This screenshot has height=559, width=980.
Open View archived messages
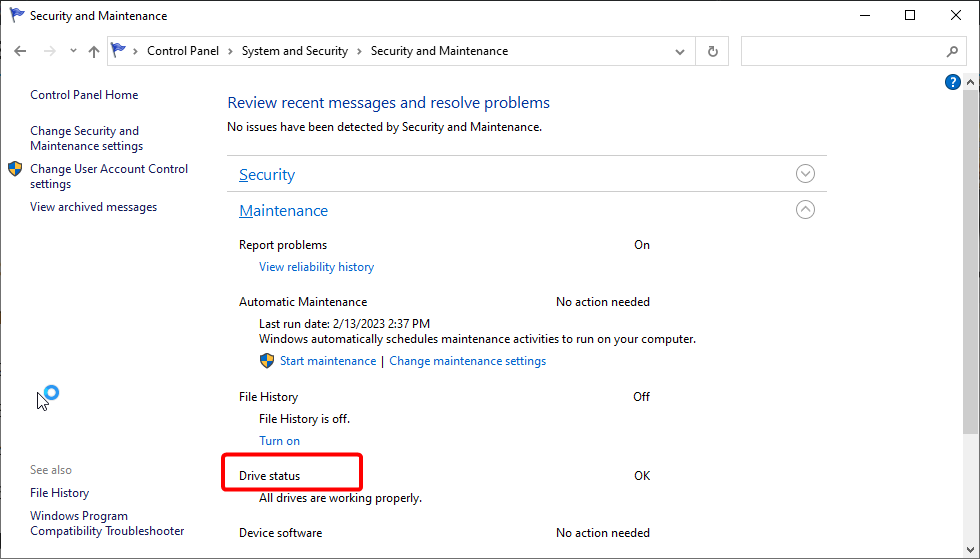pyautogui.click(x=93, y=207)
